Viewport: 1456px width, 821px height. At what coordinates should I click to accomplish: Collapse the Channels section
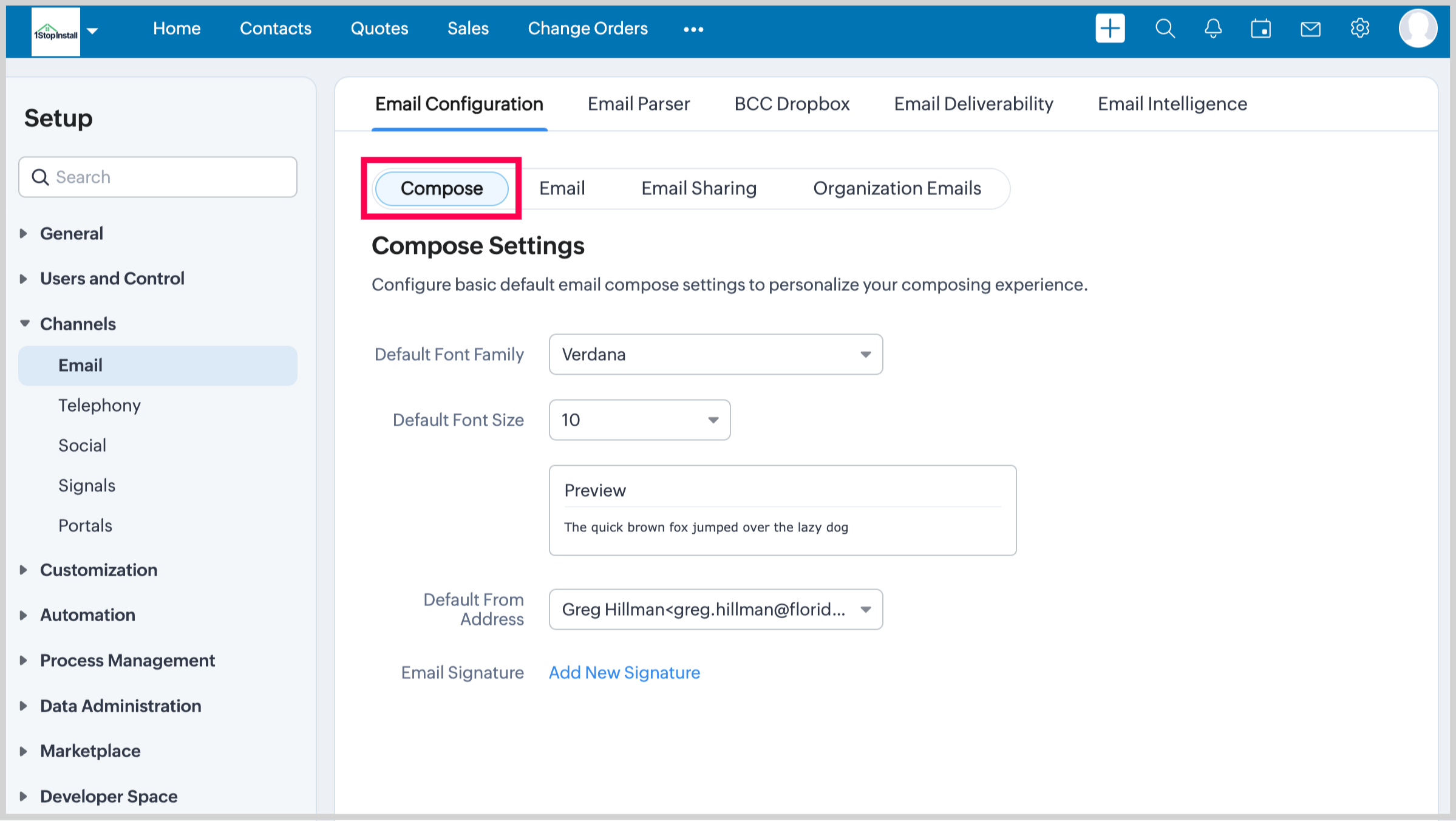pos(77,324)
